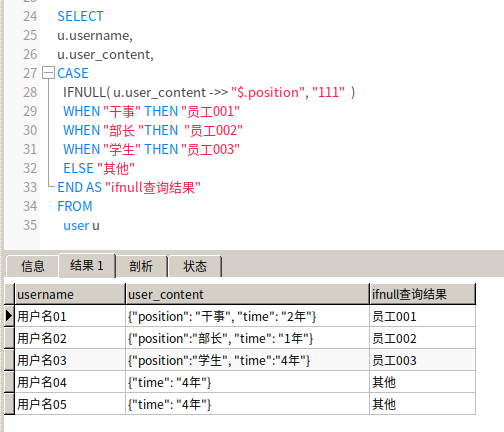Click row header of 用户名05 row
504x432 pixels.
click(x=9, y=404)
